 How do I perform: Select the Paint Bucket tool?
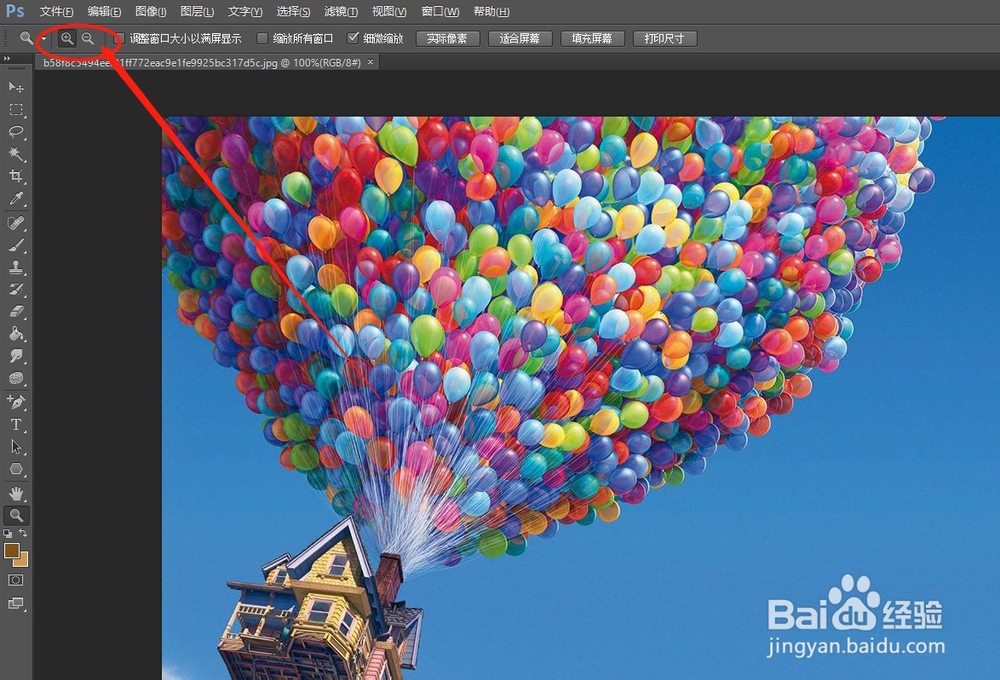pyautogui.click(x=16, y=334)
